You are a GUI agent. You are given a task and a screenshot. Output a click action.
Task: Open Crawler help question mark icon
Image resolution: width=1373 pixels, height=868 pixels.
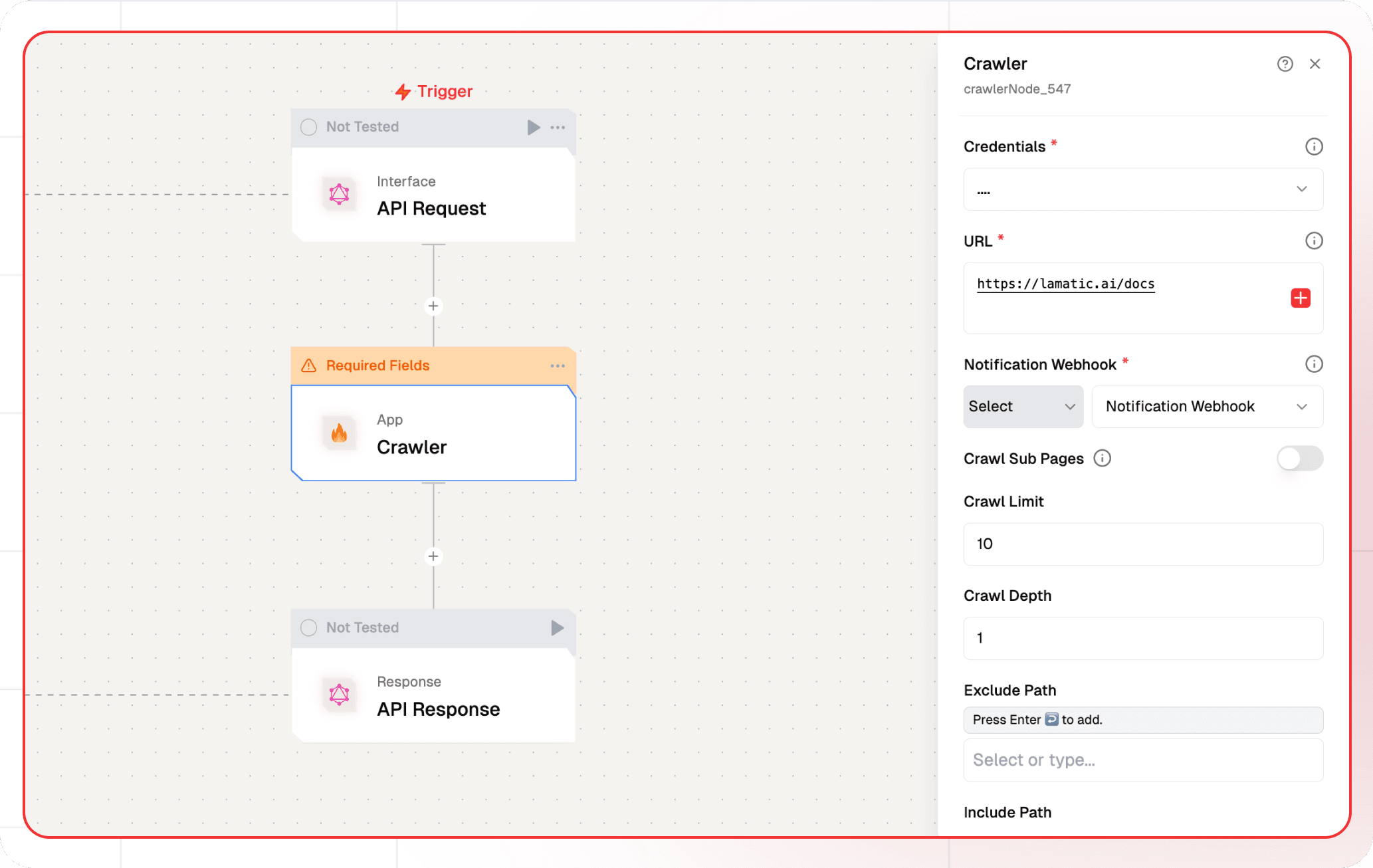(1285, 64)
